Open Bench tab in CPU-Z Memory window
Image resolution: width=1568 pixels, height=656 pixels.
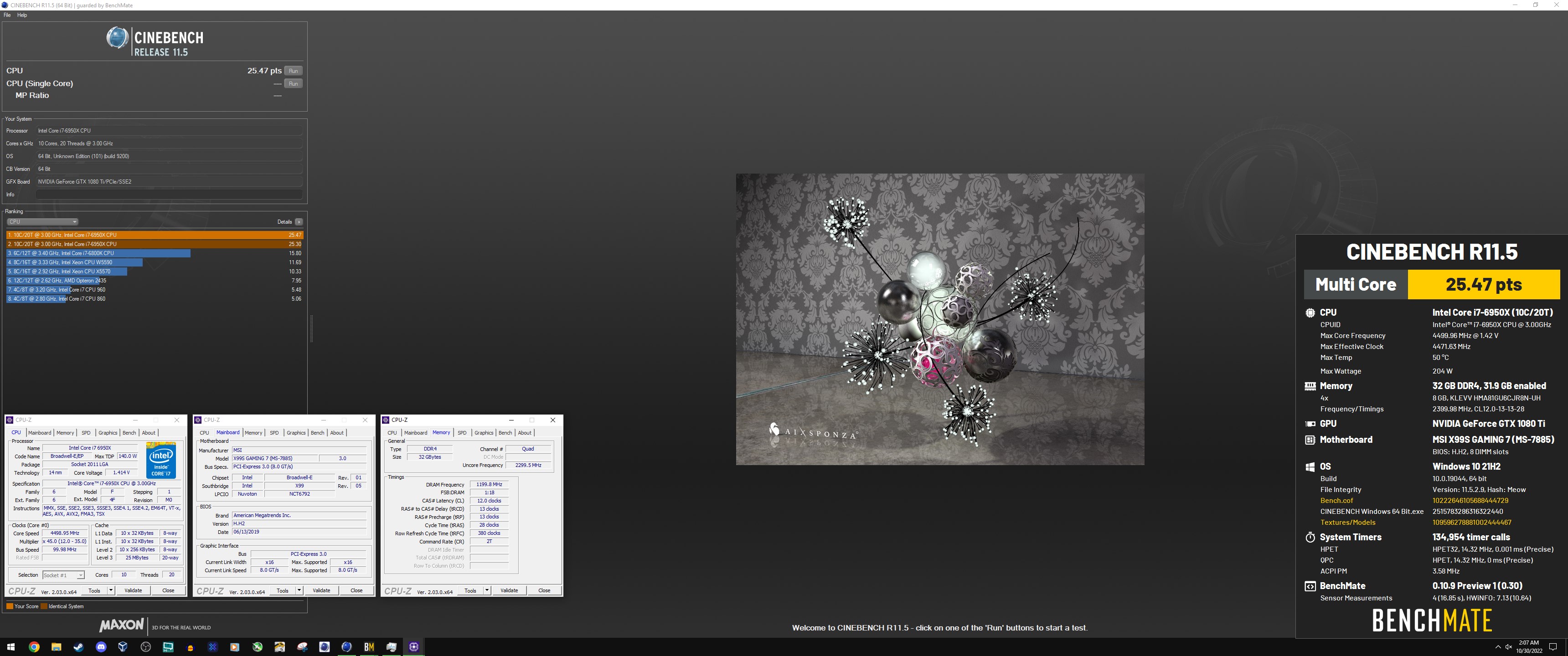point(505,433)
